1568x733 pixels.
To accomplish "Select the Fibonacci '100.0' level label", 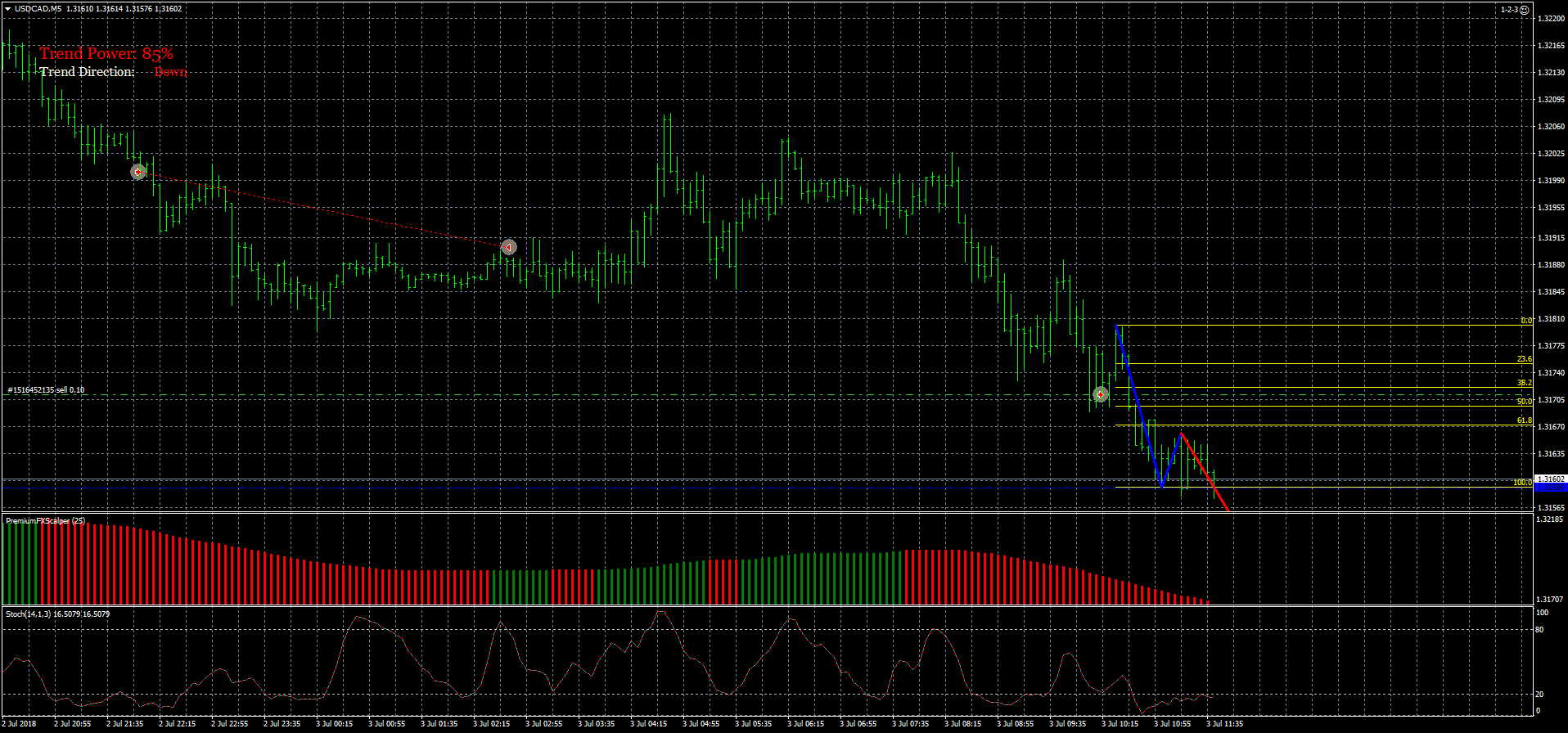I will click(1522, 483).
